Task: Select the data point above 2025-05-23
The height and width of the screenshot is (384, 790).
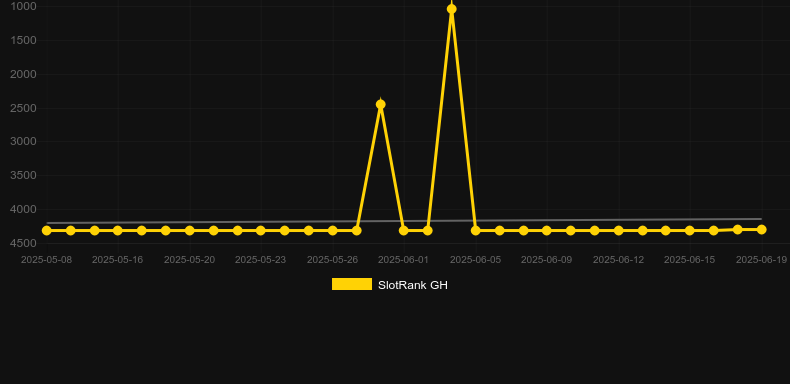Action: tap(260, 230)
